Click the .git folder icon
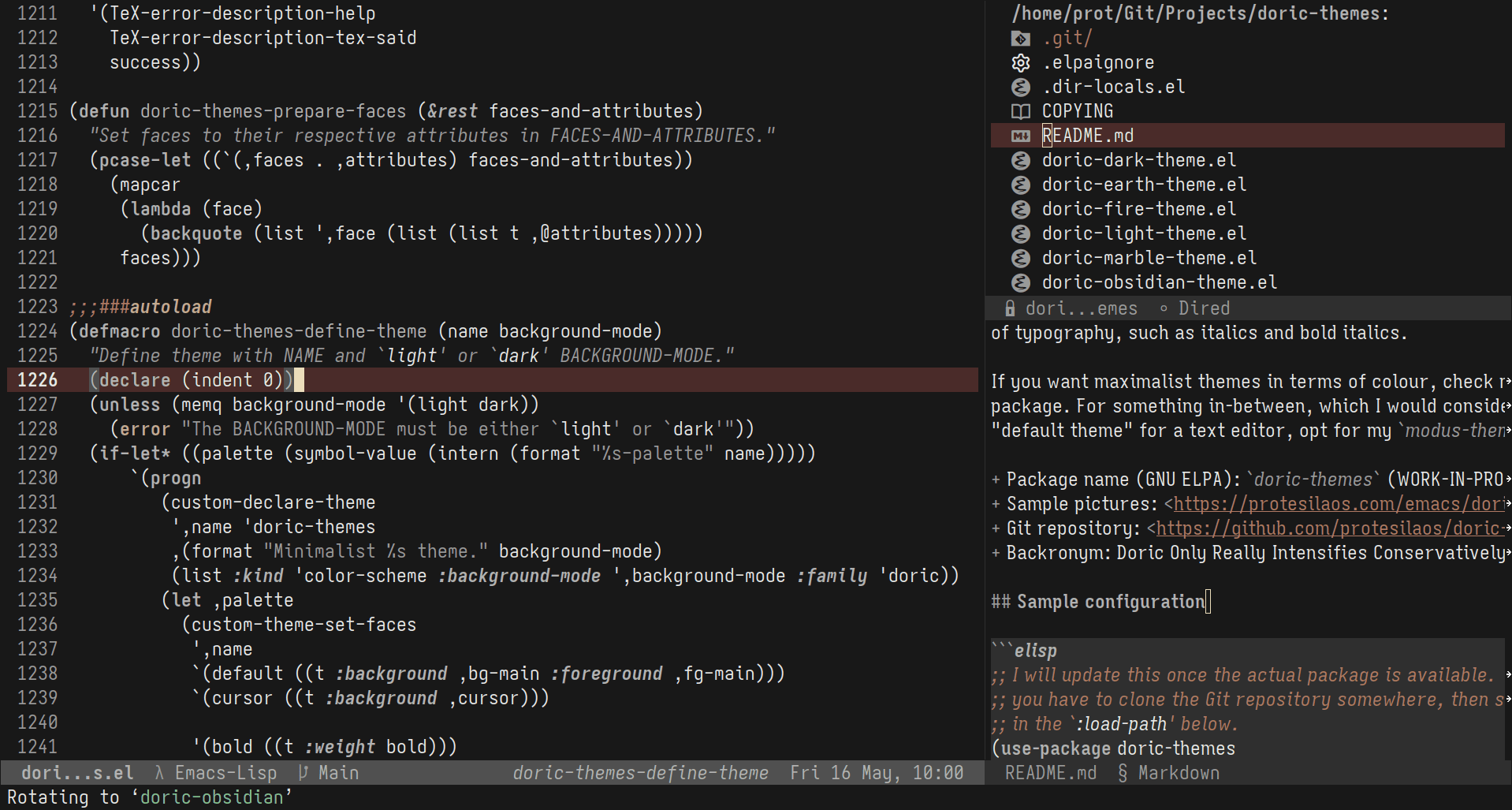 click(x=1020, y=38)
